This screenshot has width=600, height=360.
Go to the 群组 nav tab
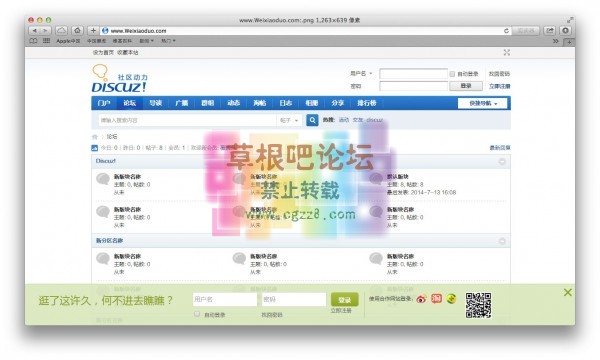pyautogui.click(x=208, y=103)
